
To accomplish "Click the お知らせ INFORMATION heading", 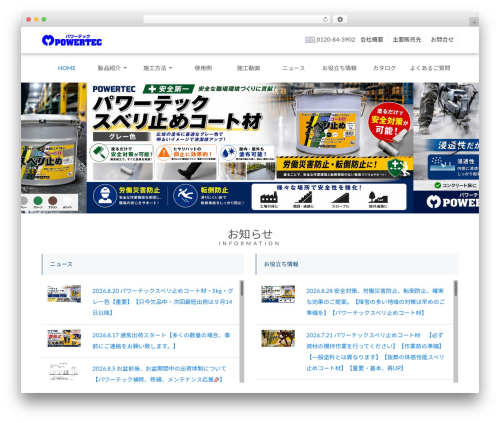I will (250, 237).
